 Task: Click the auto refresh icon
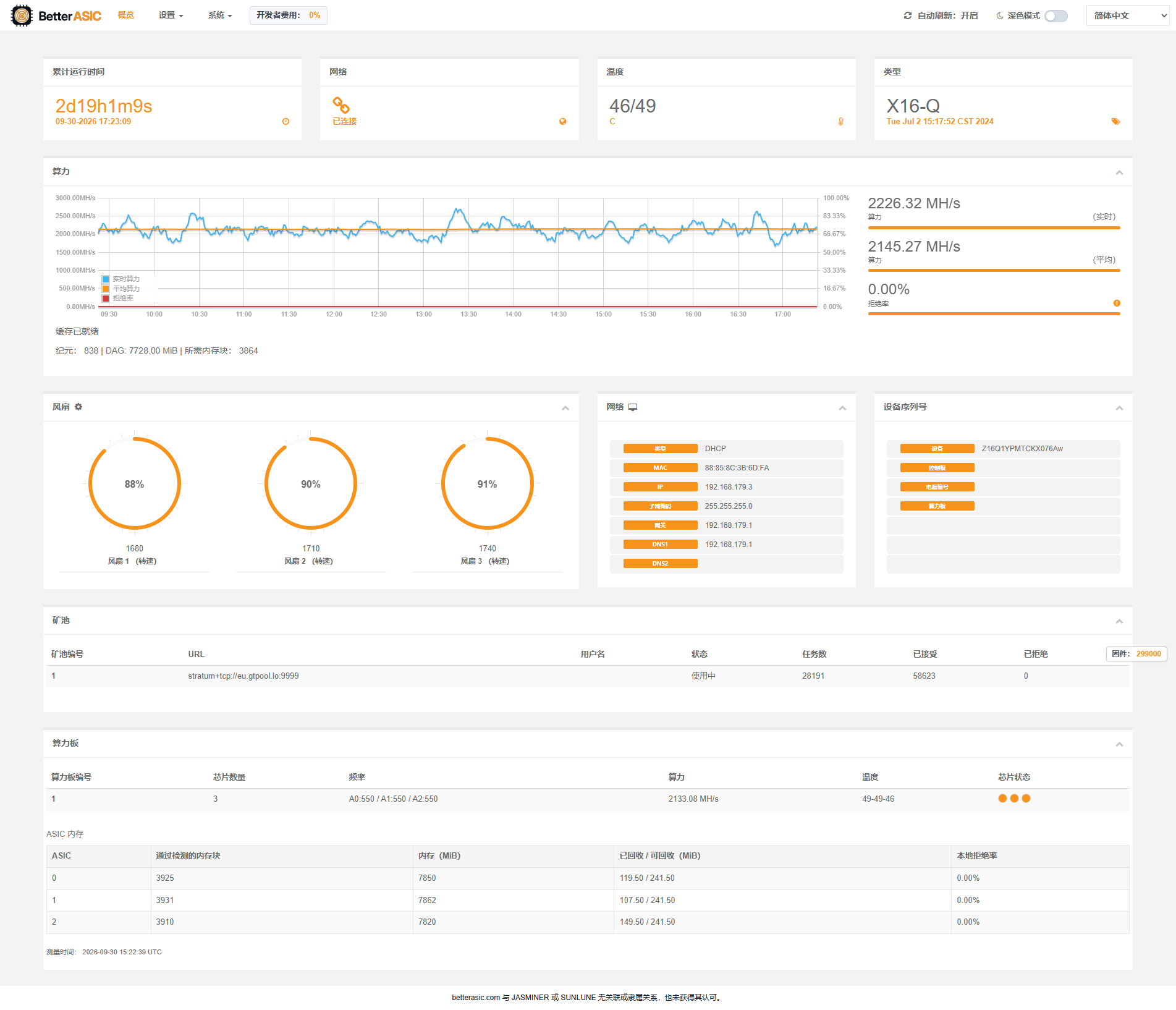coord(907,15)
